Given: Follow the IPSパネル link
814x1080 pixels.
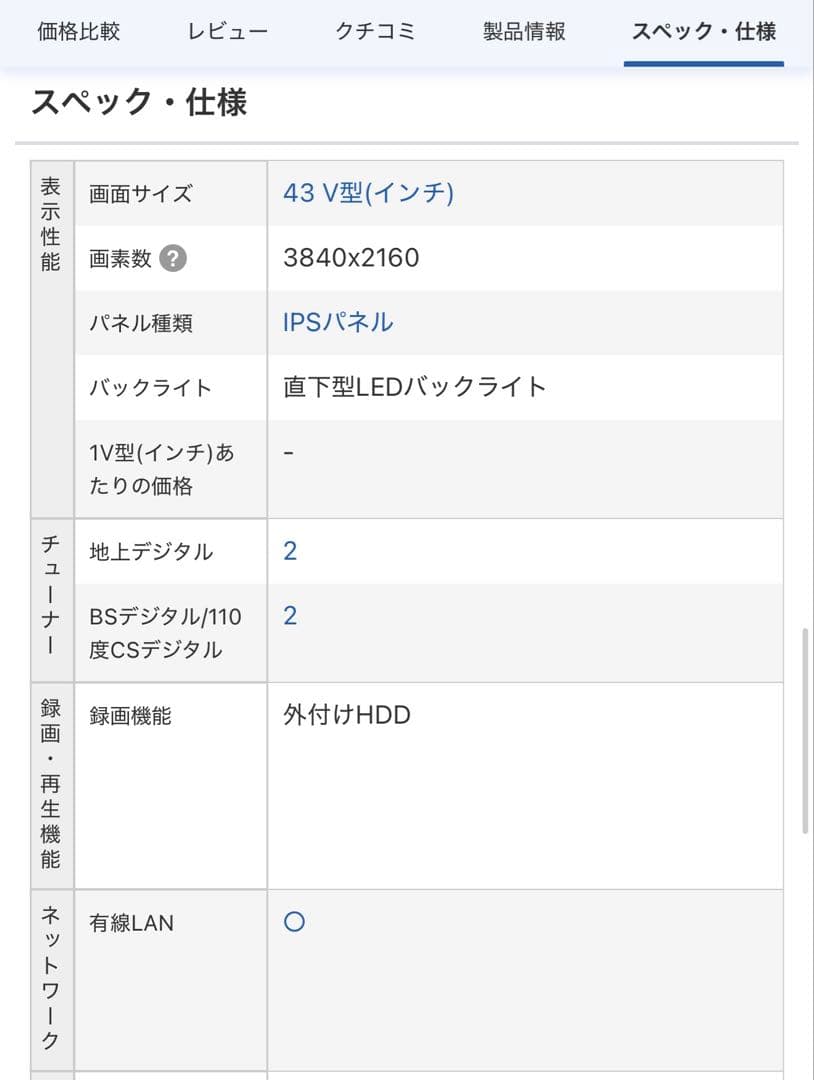Looking at the screenshot, I should pyautogui.click(x=338, y=322).
